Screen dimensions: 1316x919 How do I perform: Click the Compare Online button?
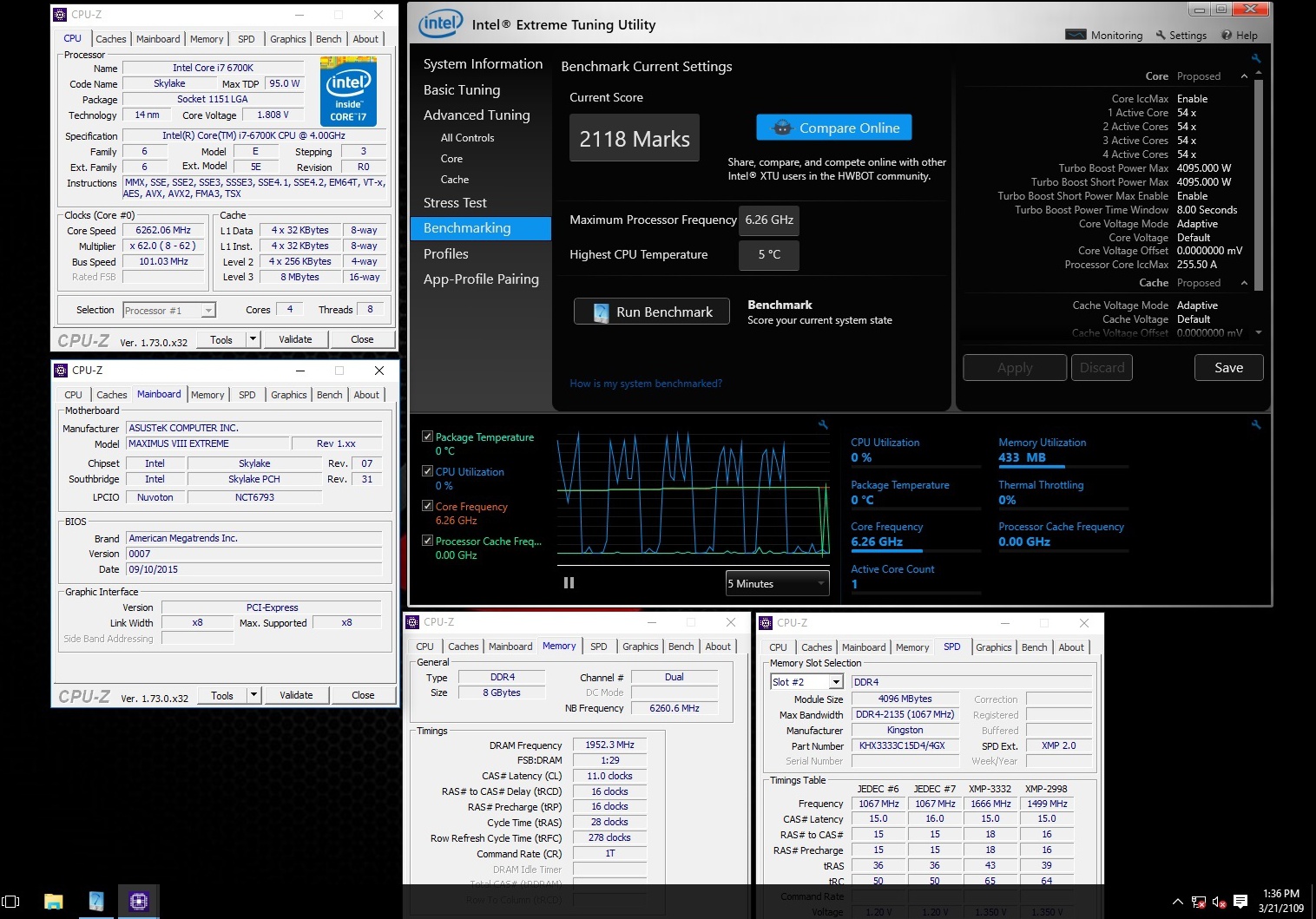834,128
